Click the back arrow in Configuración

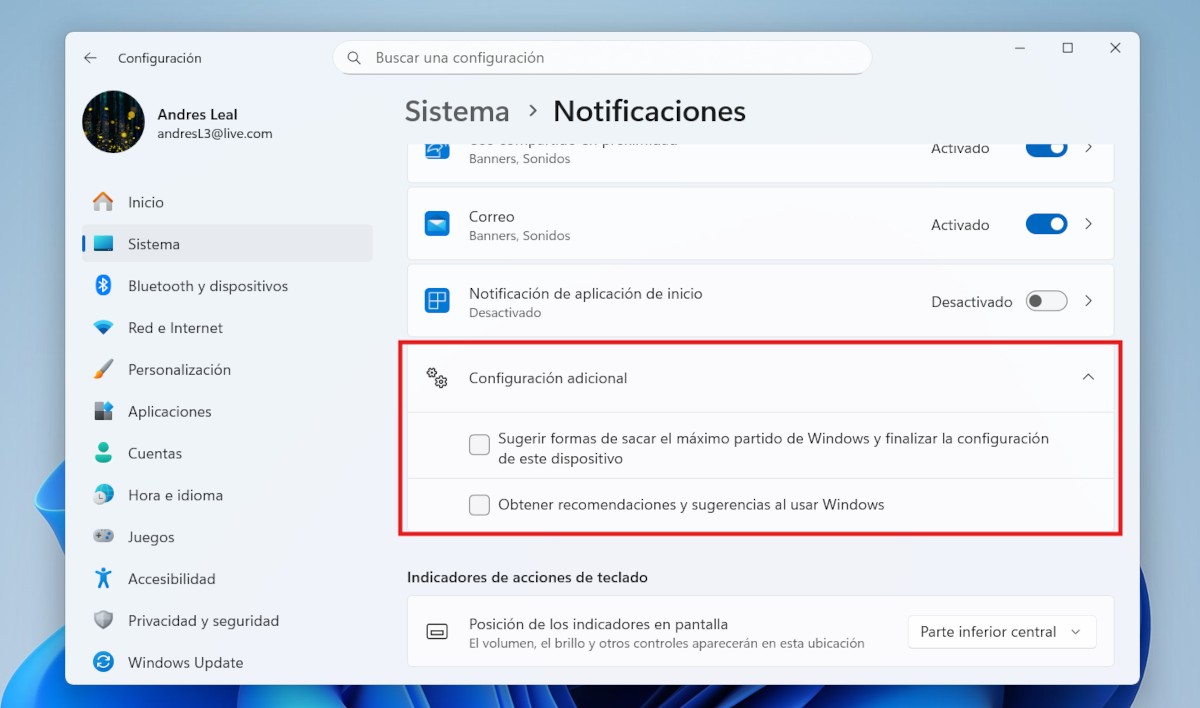click(90, 58)
